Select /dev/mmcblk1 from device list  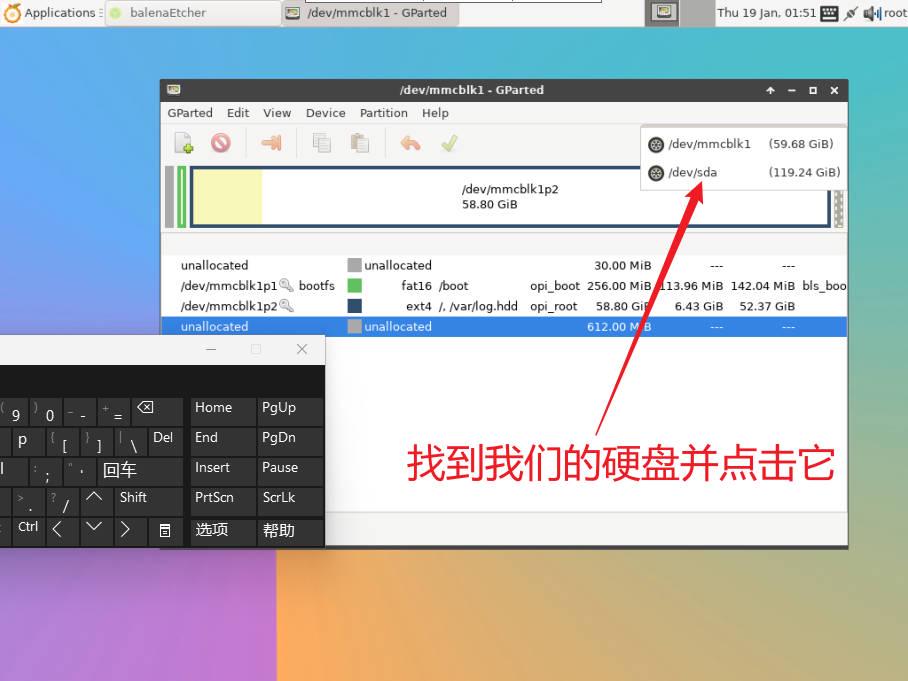click(744, 144)
